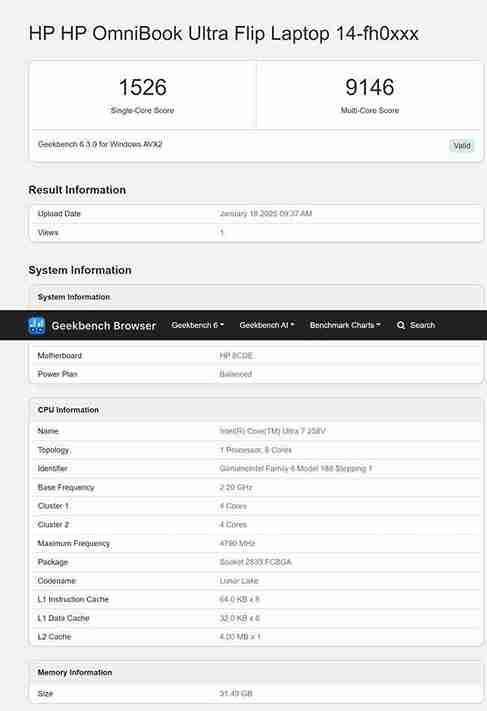Click the Balanced power plan value
The width and height of the screenshot is (487, 711).
tap(236, 374)
